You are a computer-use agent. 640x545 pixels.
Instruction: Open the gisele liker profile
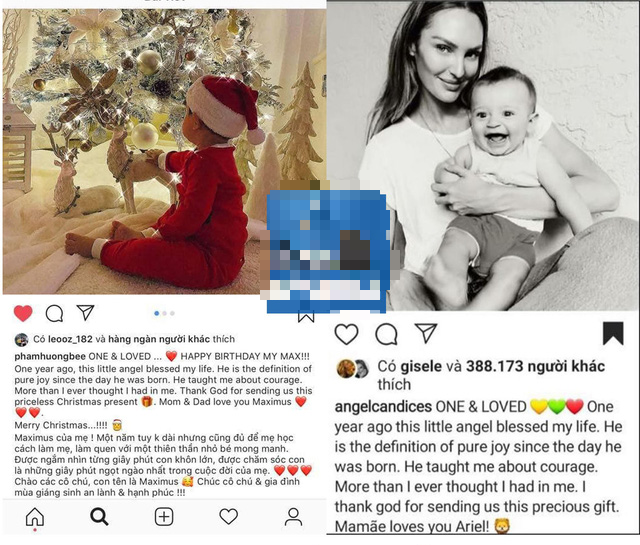(x=421, y=366)
